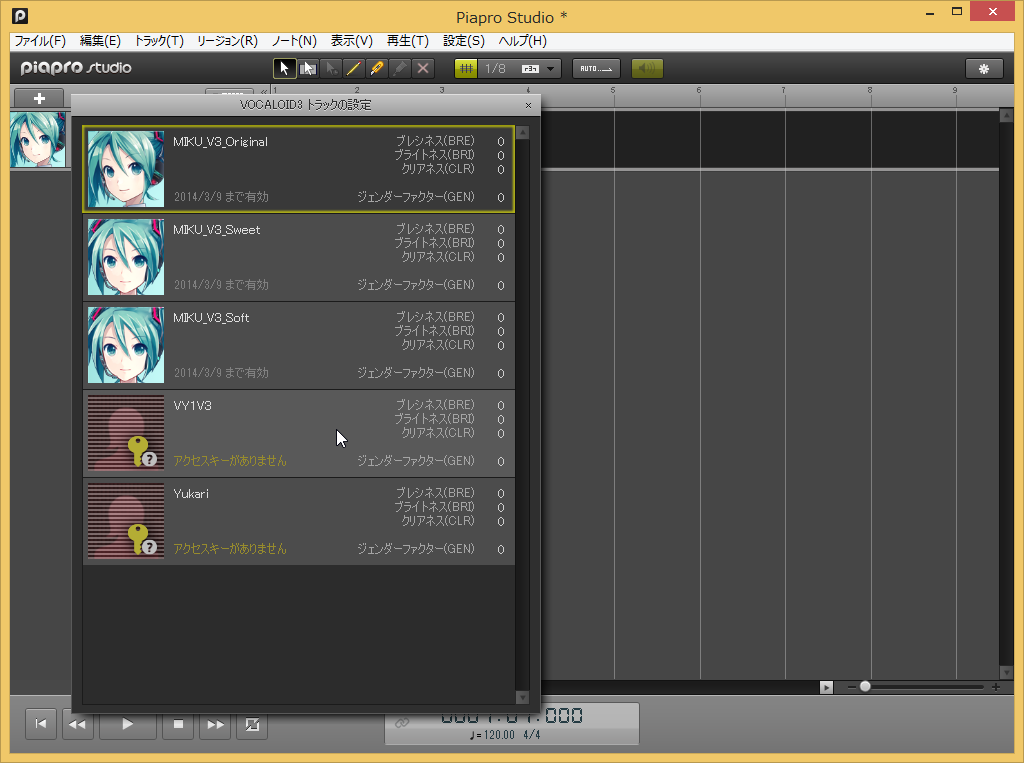Open the リージョン(R) menu
The width and height of the screenshot is (1024, 763).
click(227, 41)
